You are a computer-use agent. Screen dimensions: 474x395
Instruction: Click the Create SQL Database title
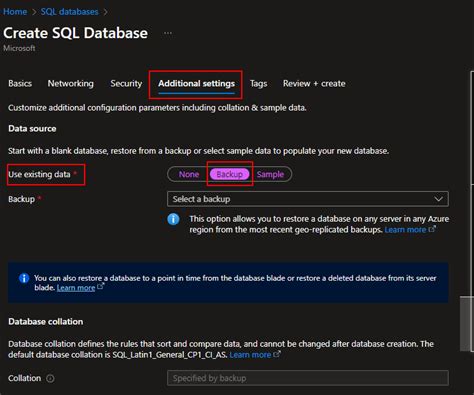[76, 33]
